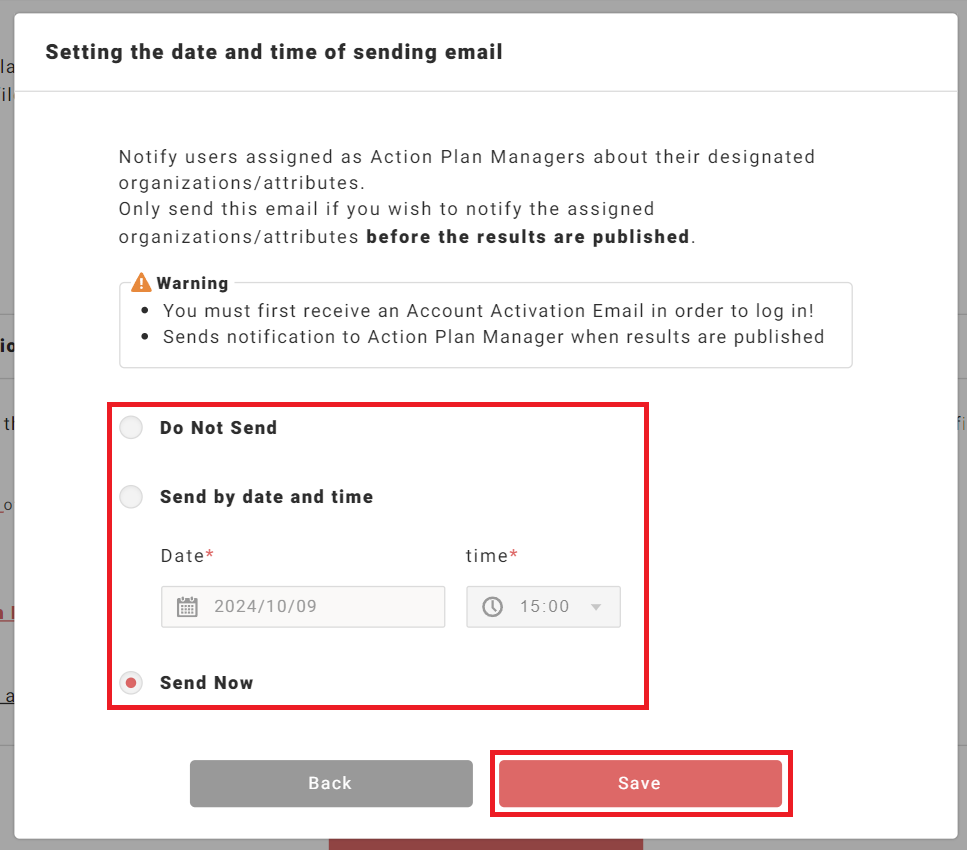Select the Send Now radio button
This screenshot has height=850, width=967.
tap(131, 683)
